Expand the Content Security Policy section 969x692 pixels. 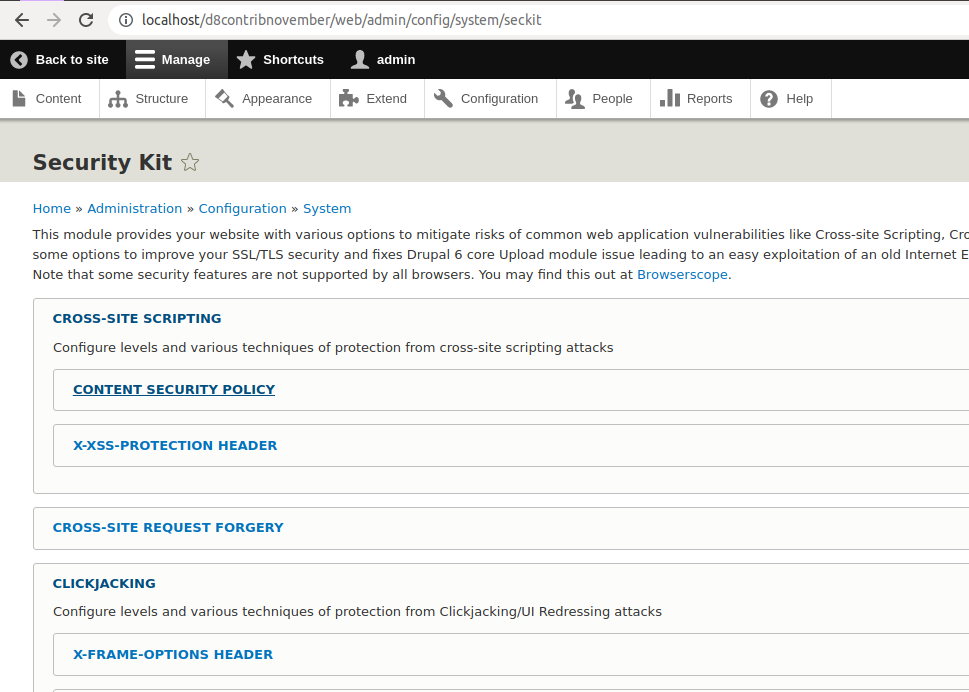coord(173,389)
